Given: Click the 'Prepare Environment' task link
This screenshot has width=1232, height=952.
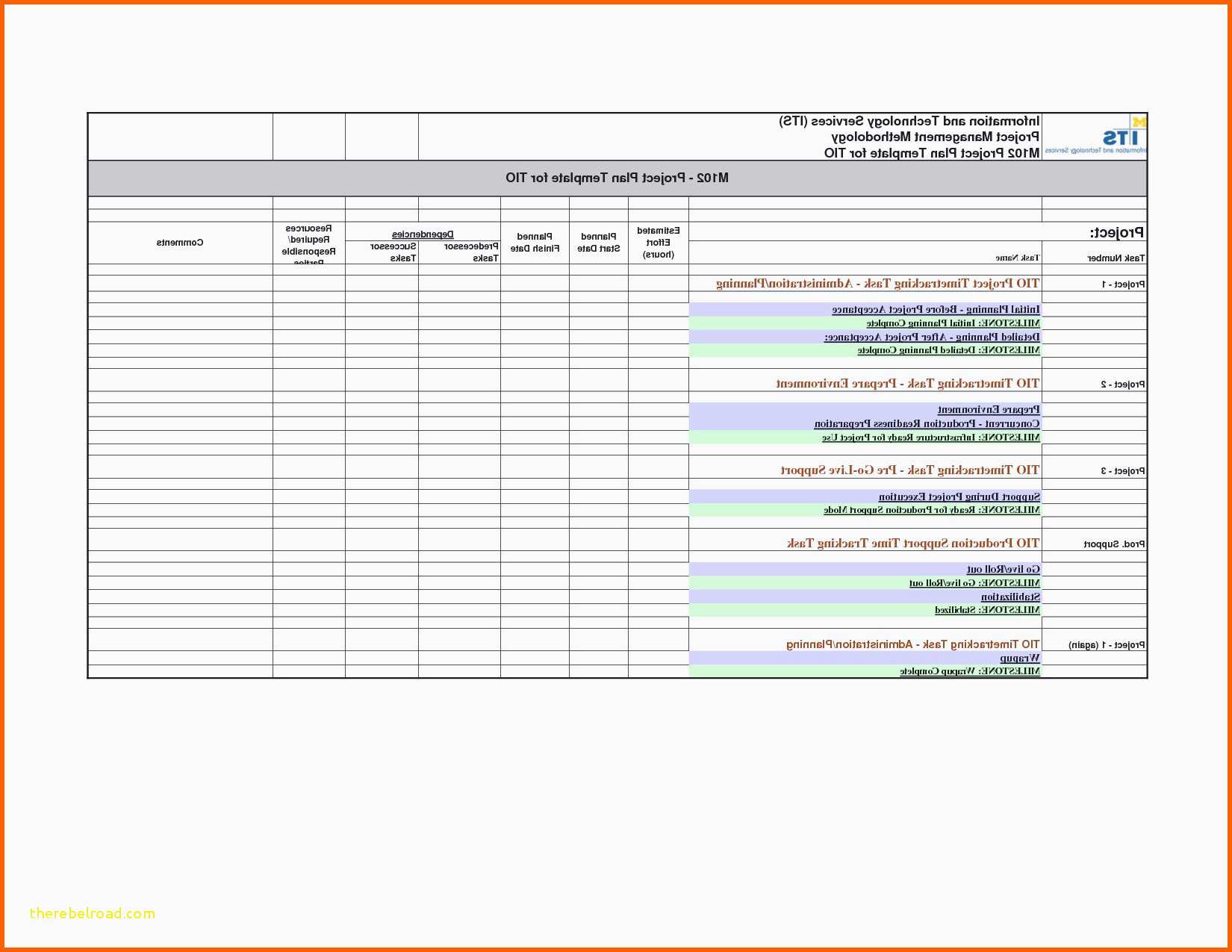Looking at the screenshot, I should pos(989,409).
